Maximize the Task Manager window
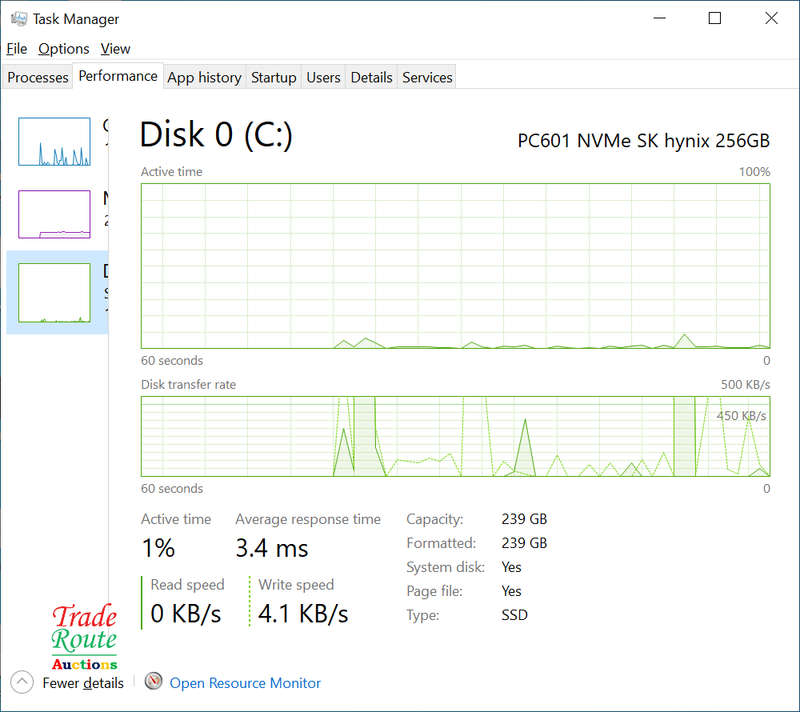 pyautogui.click(x=714, y=18)
